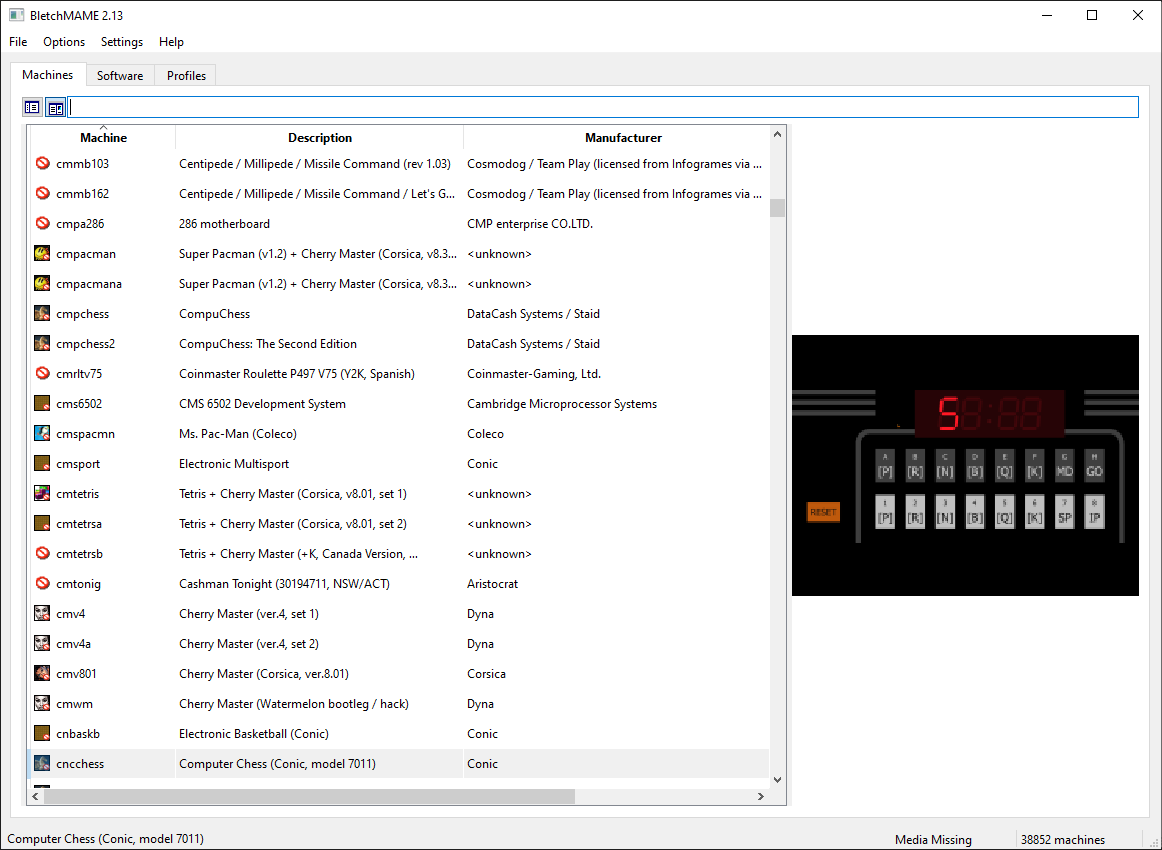Viewport: 1162px width, 850px height.
Task: Select the Machines tab
Action: point(47,75)
